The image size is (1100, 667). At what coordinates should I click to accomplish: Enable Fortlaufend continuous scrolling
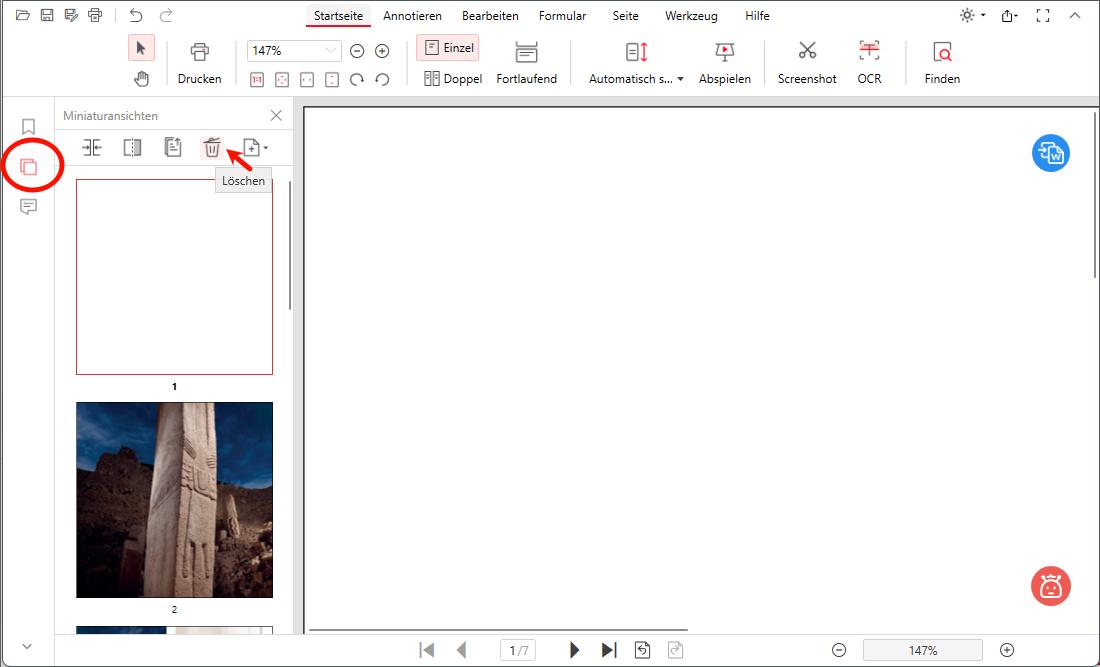pyautogui.click(x=526, y=62)
